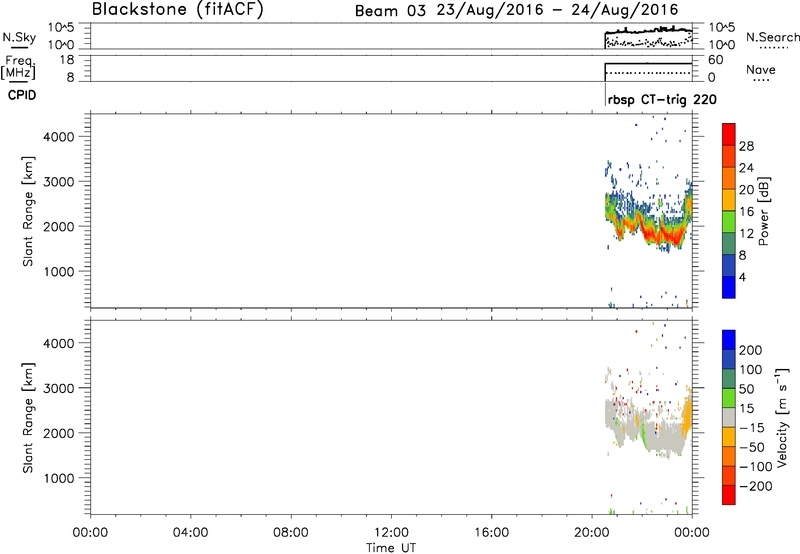
Task: Select the 04:00 time tick label
Action: 190,533
